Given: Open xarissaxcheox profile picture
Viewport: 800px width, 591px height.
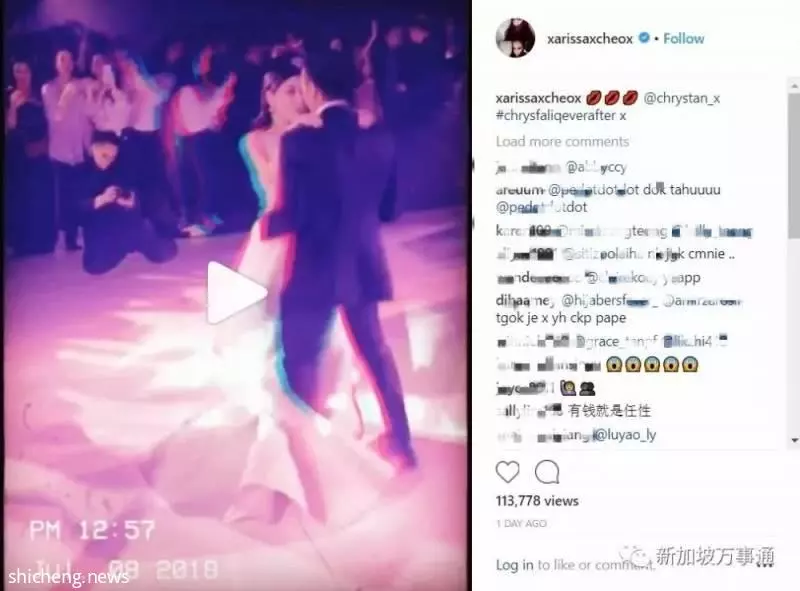Looking at the screenshot, I should [x=515, y=38].
